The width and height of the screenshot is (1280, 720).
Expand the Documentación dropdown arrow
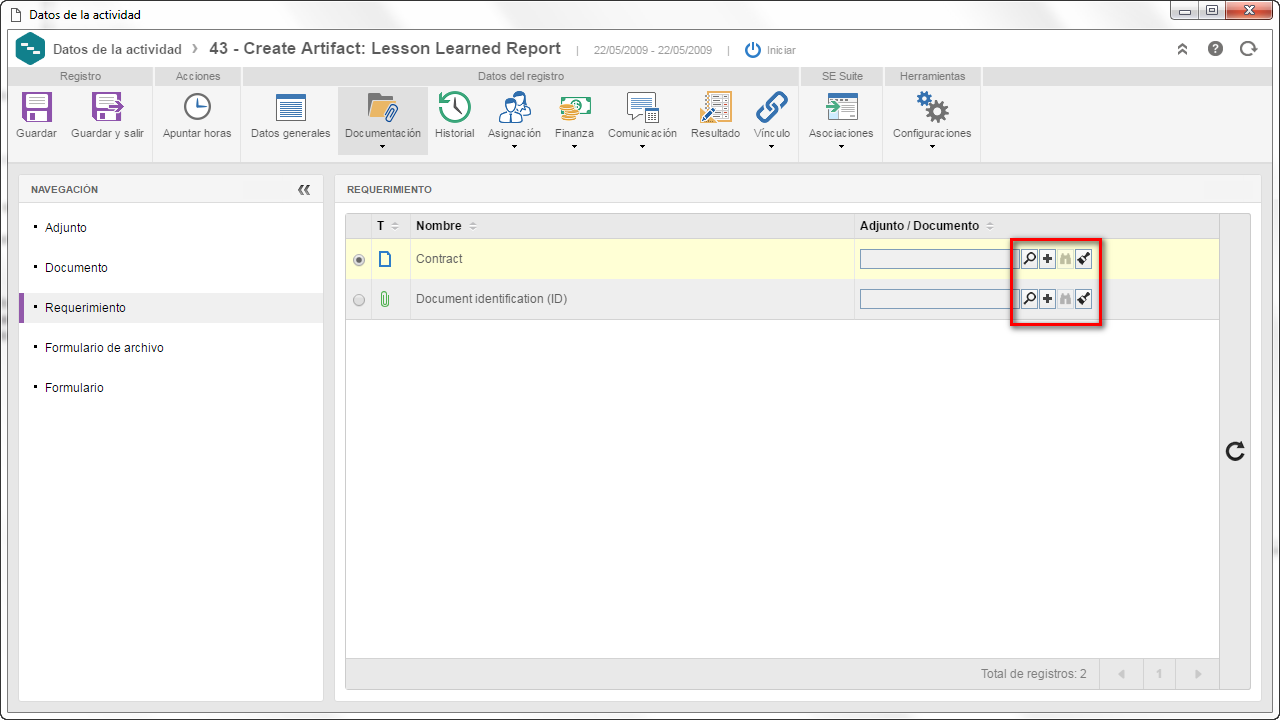click(383, 146)
